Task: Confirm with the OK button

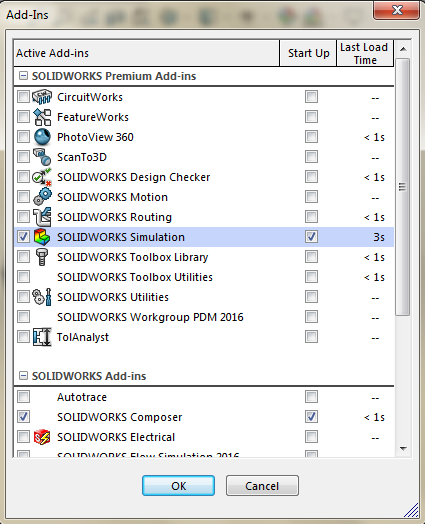Action: [178, 486]
